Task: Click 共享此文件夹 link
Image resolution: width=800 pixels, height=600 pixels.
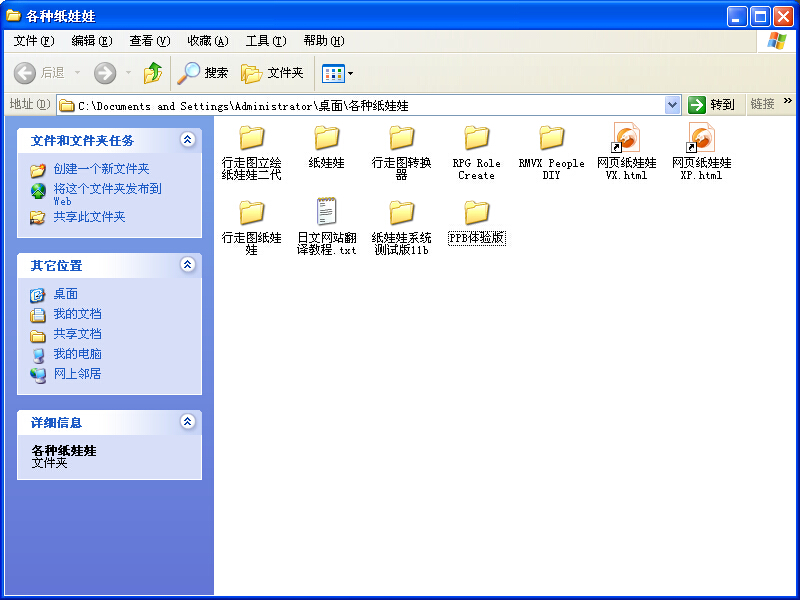Action: [x=89, y=217]
